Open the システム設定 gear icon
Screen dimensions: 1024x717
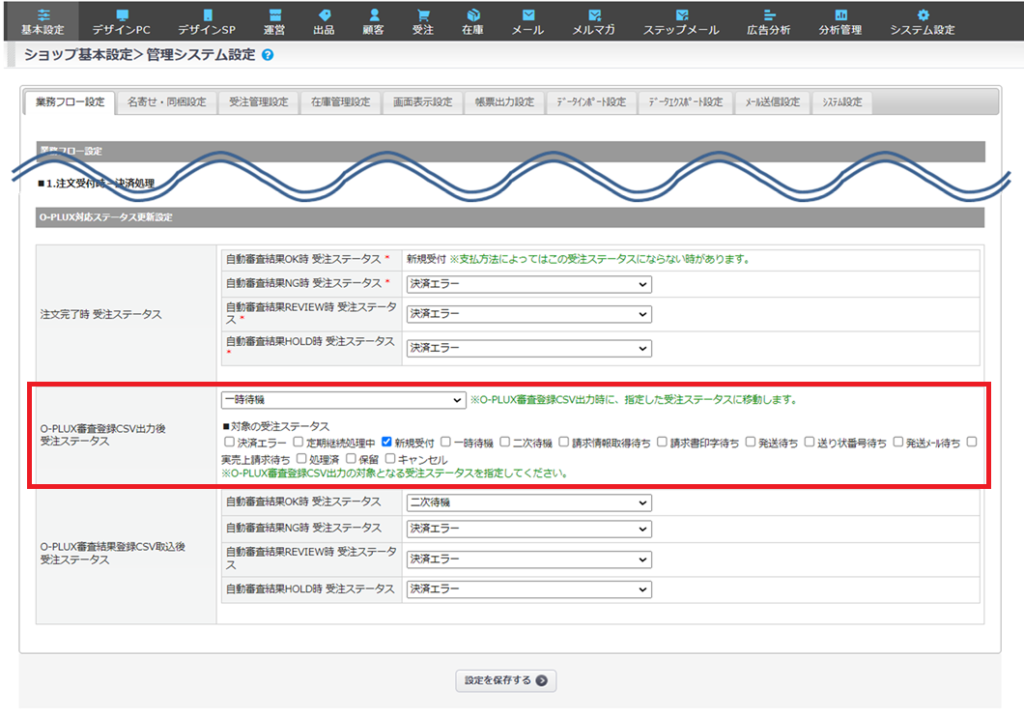point(922,15)
